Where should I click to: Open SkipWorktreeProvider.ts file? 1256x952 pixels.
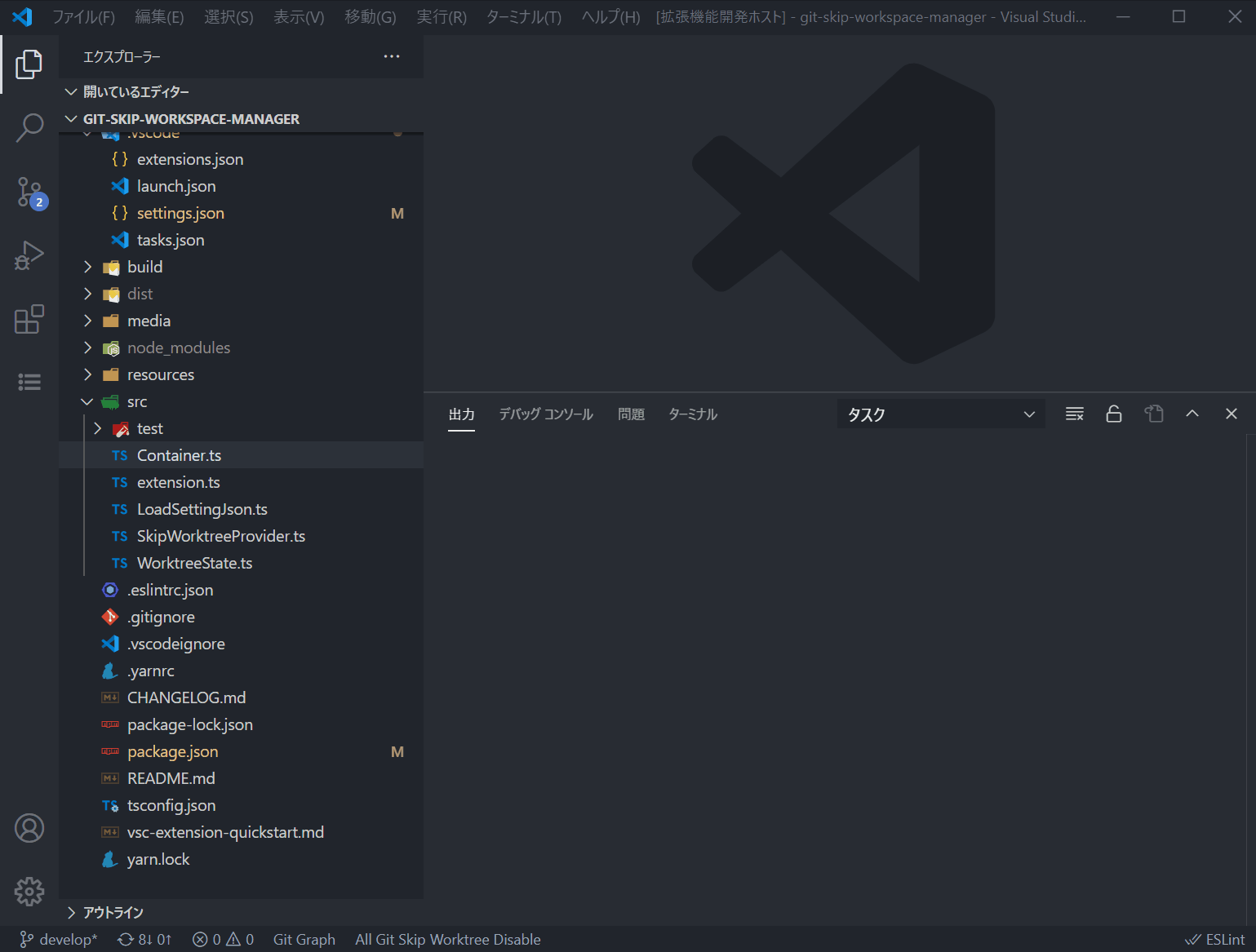(x=241, y=536)
